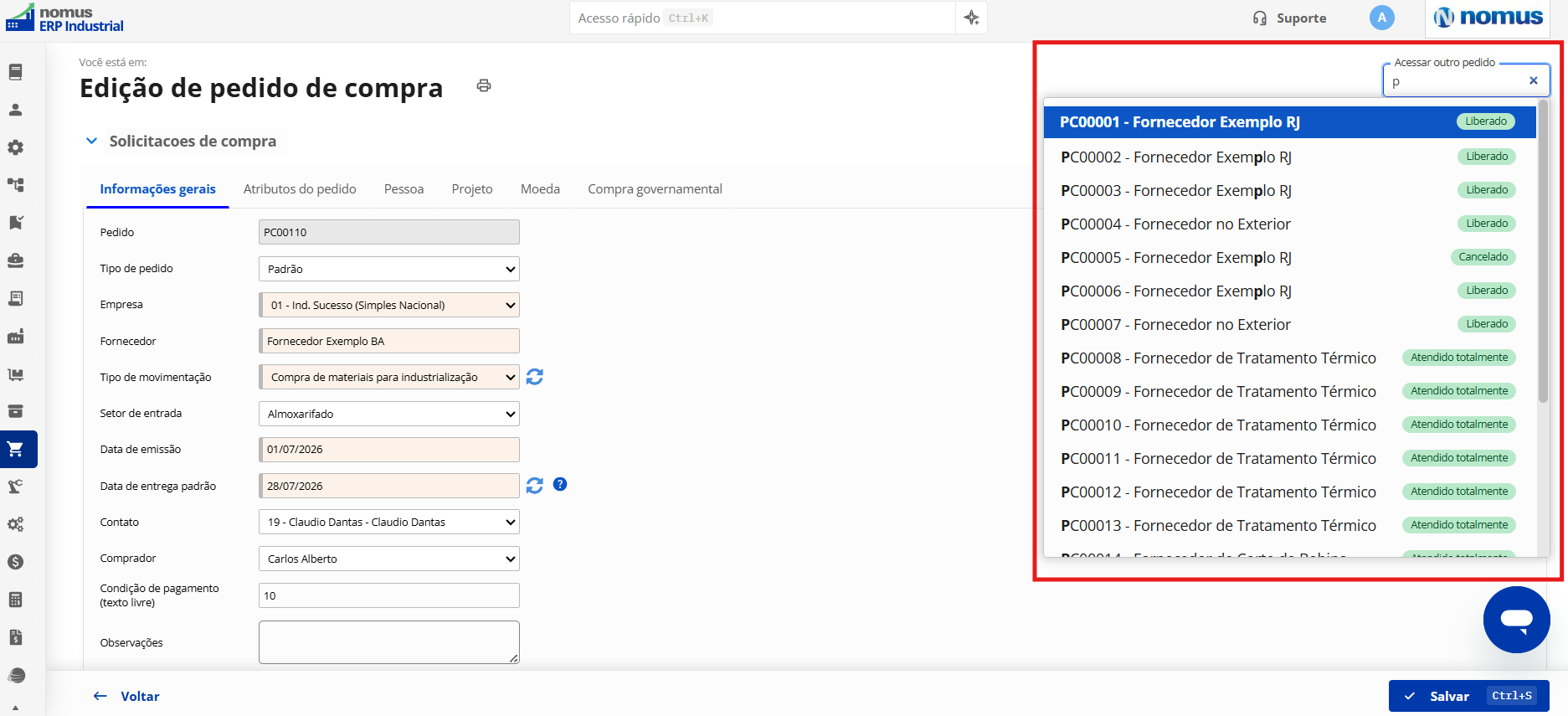The height and width of the screenshot is (716, 1568).
Task: Open the hierarchy tree icon in sidebar
Action: click(15, 185)
